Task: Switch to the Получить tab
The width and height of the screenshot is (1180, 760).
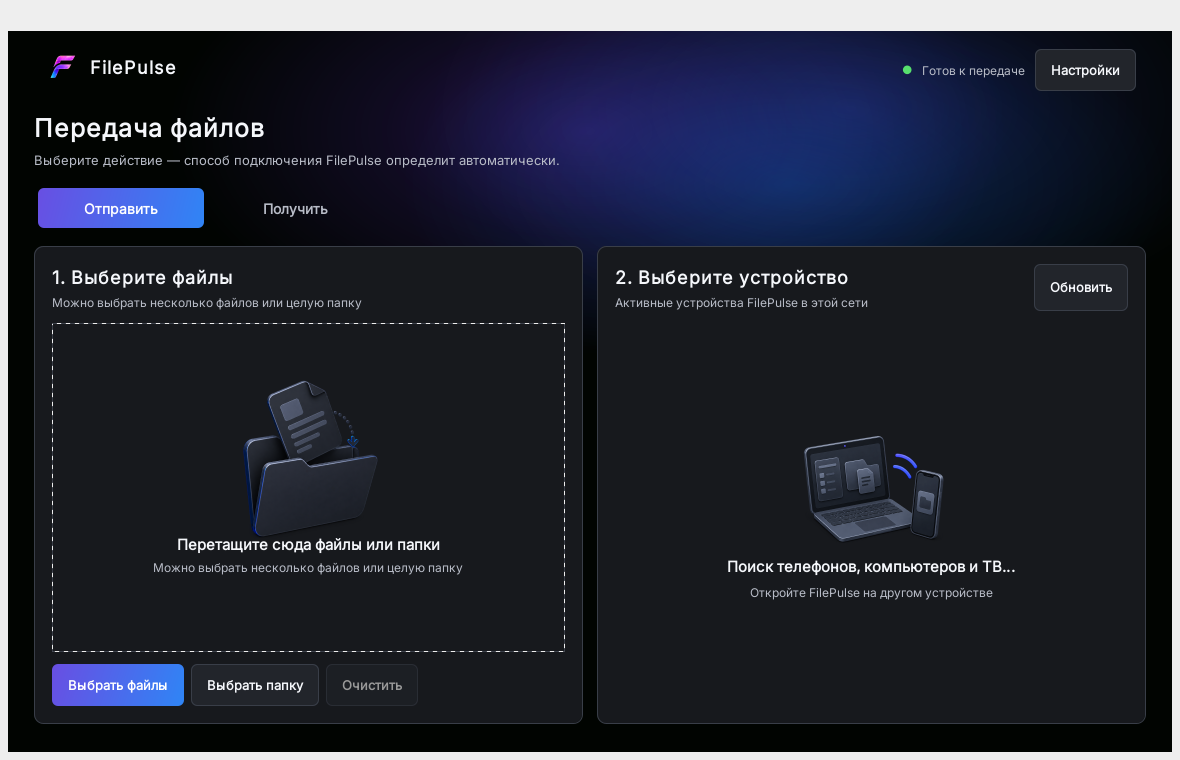Action: 295,208
